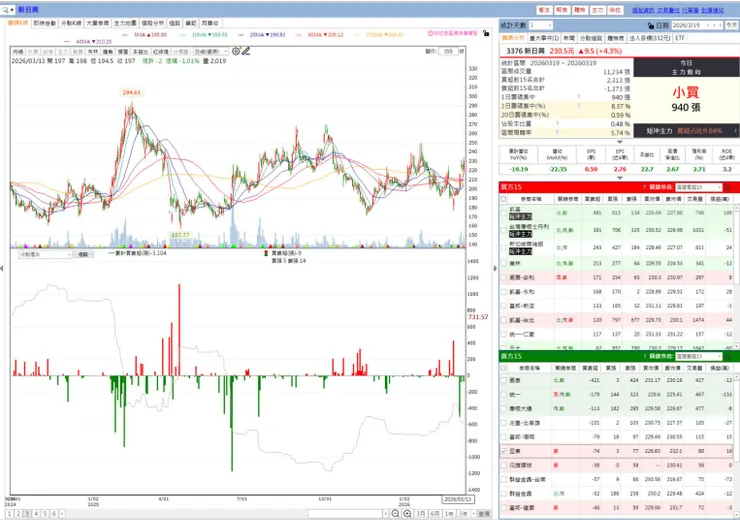This screenshot has height=520, width=740.
Task: Click the help icon in the 買方15 header
Action: (x=644, y=187)
